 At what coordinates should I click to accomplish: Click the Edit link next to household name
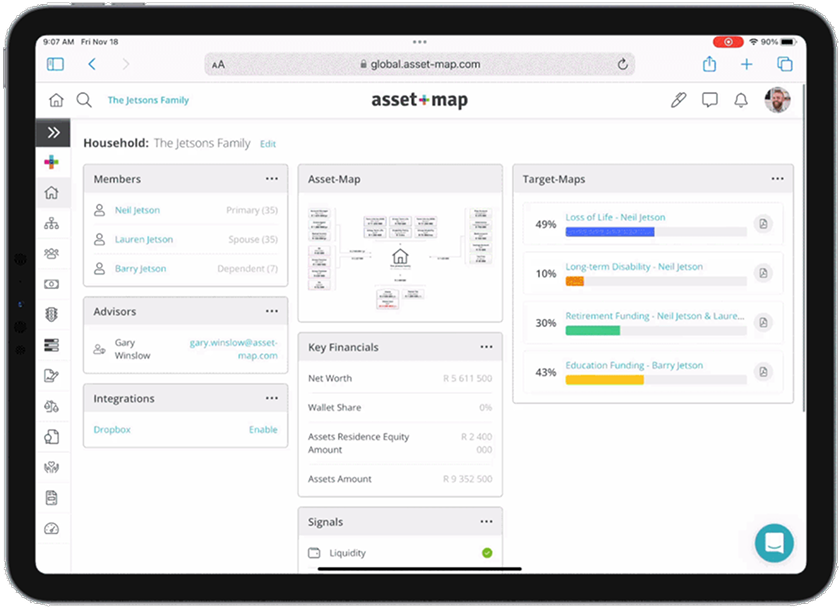268,144
